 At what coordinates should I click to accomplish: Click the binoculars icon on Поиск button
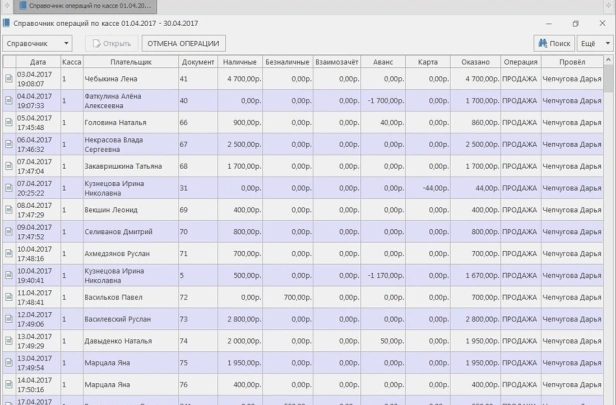[x=542, y=44]
